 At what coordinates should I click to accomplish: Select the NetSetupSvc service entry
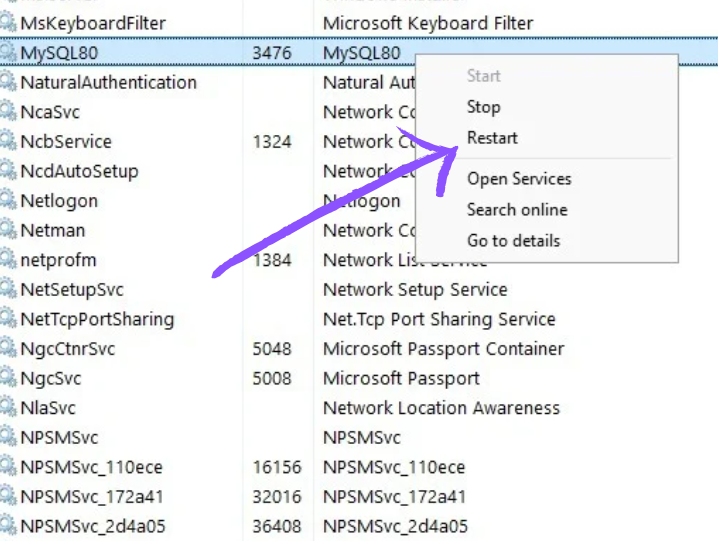(72, 290)
